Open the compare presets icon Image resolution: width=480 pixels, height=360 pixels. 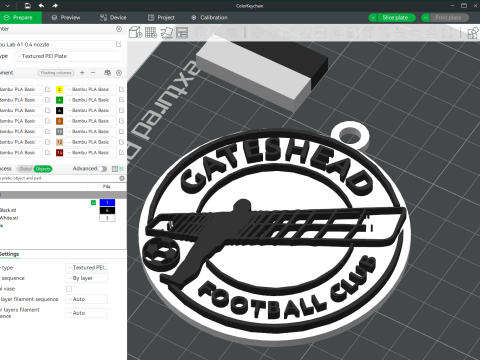(x=115, y=169)
